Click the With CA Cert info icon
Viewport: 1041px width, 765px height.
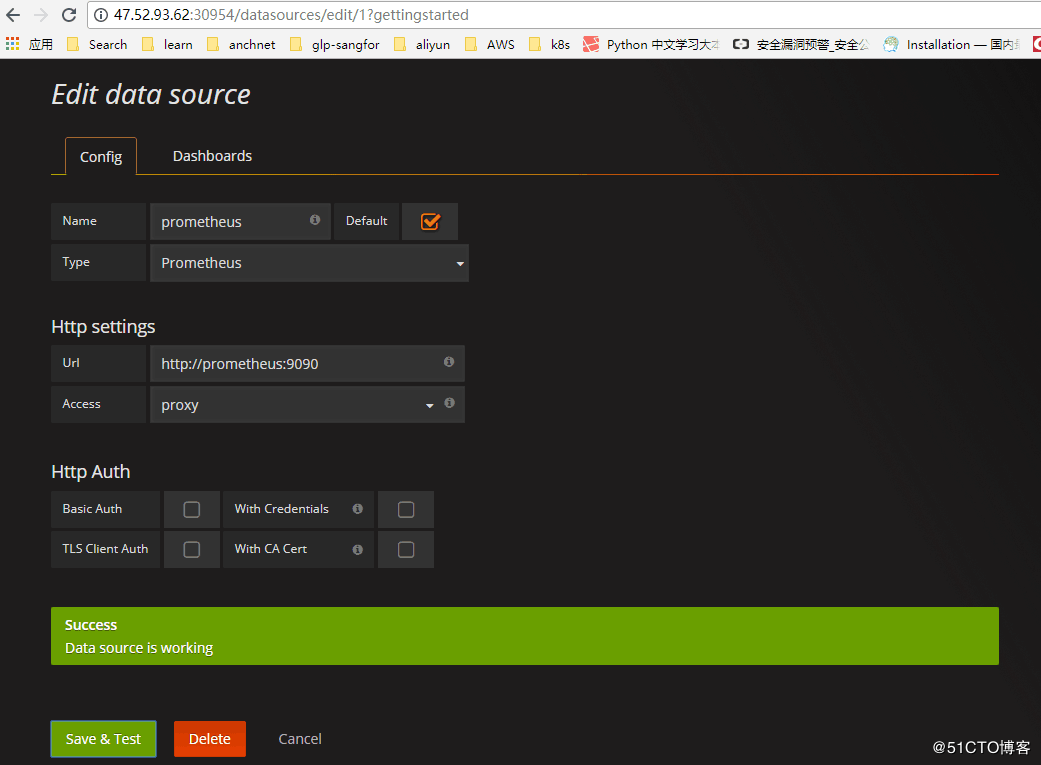pyautogui.click(x=357, y=550)
